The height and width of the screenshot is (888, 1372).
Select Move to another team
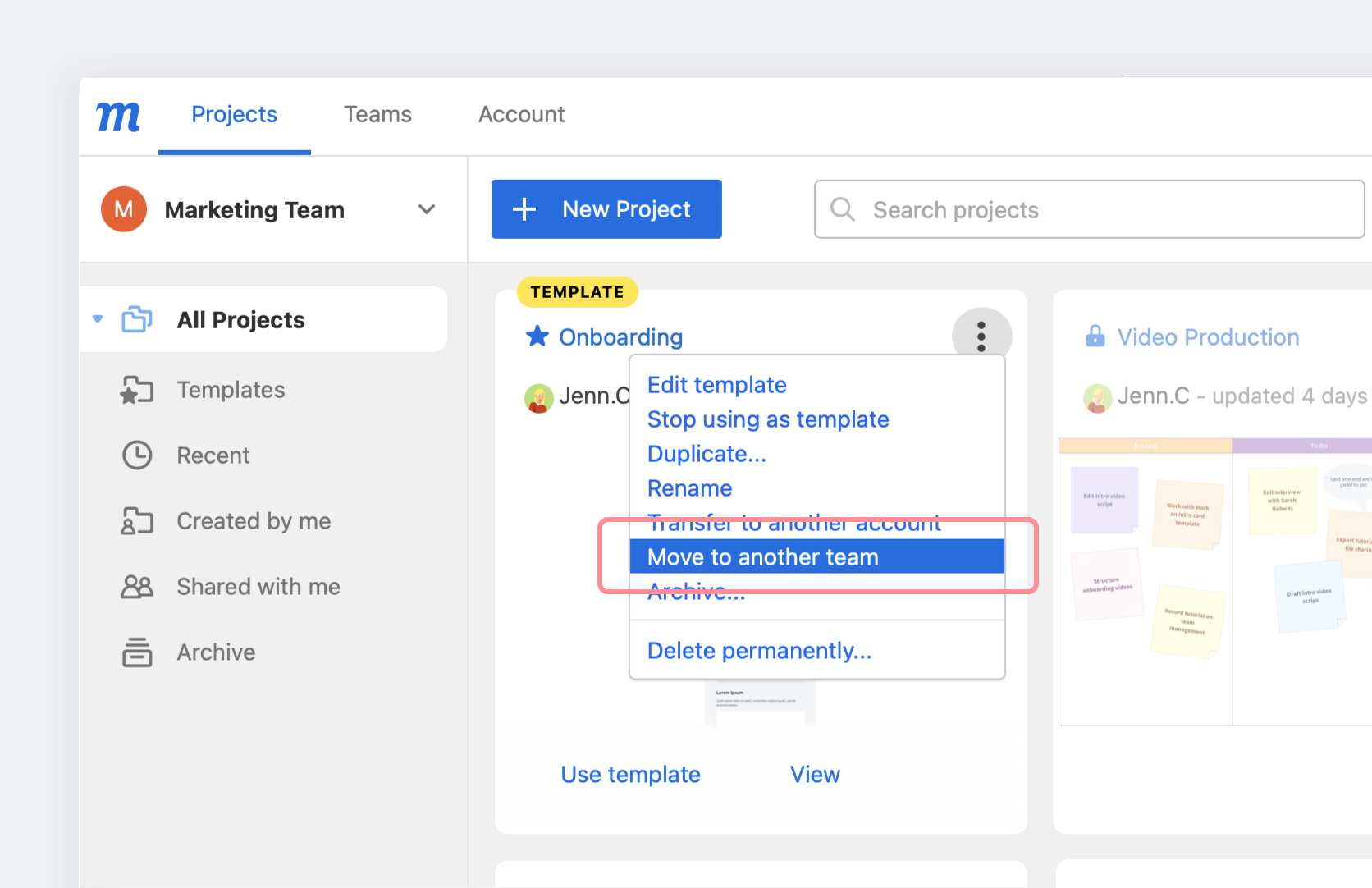(x=762, y=557)
